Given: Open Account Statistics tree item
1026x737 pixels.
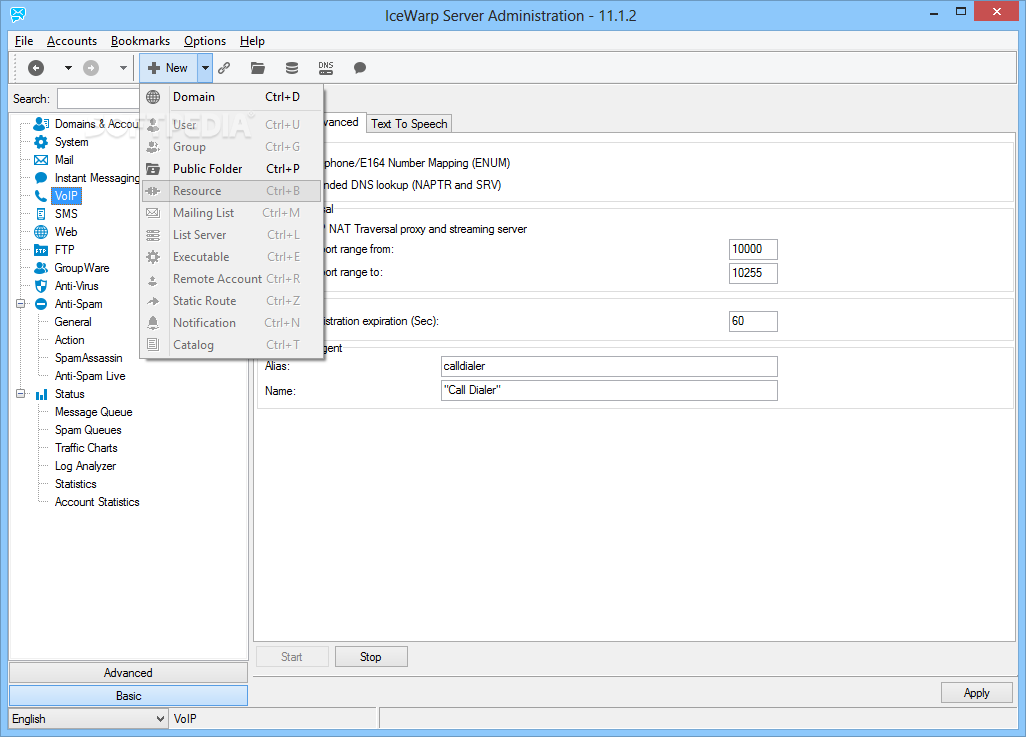Looking at the screenshot, I should point(97,502).
